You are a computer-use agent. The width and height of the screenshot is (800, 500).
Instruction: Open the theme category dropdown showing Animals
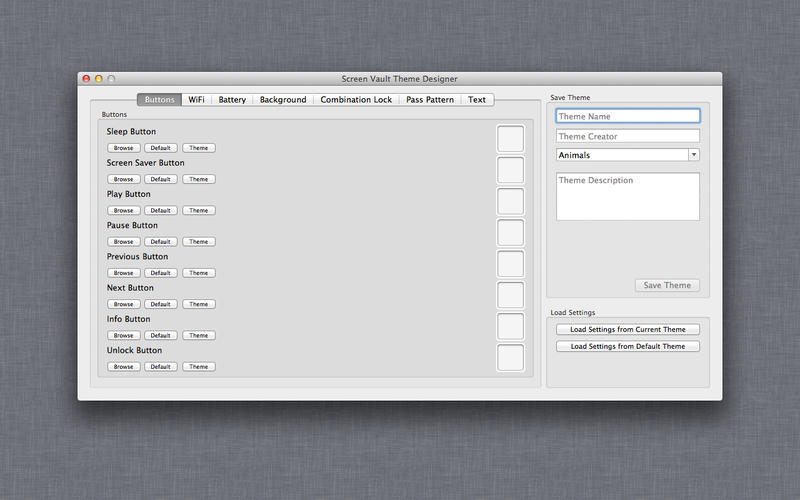[627, 155]
